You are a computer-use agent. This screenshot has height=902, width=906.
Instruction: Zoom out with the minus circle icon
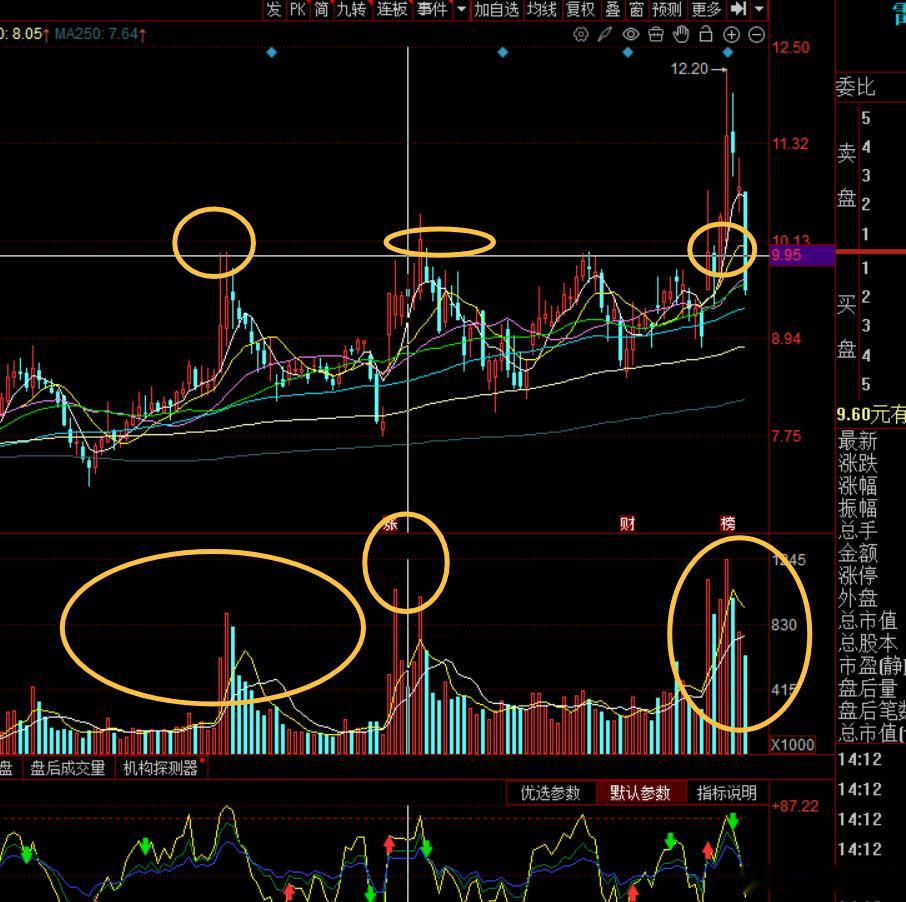pyautogui.click(x=756, y=35)
